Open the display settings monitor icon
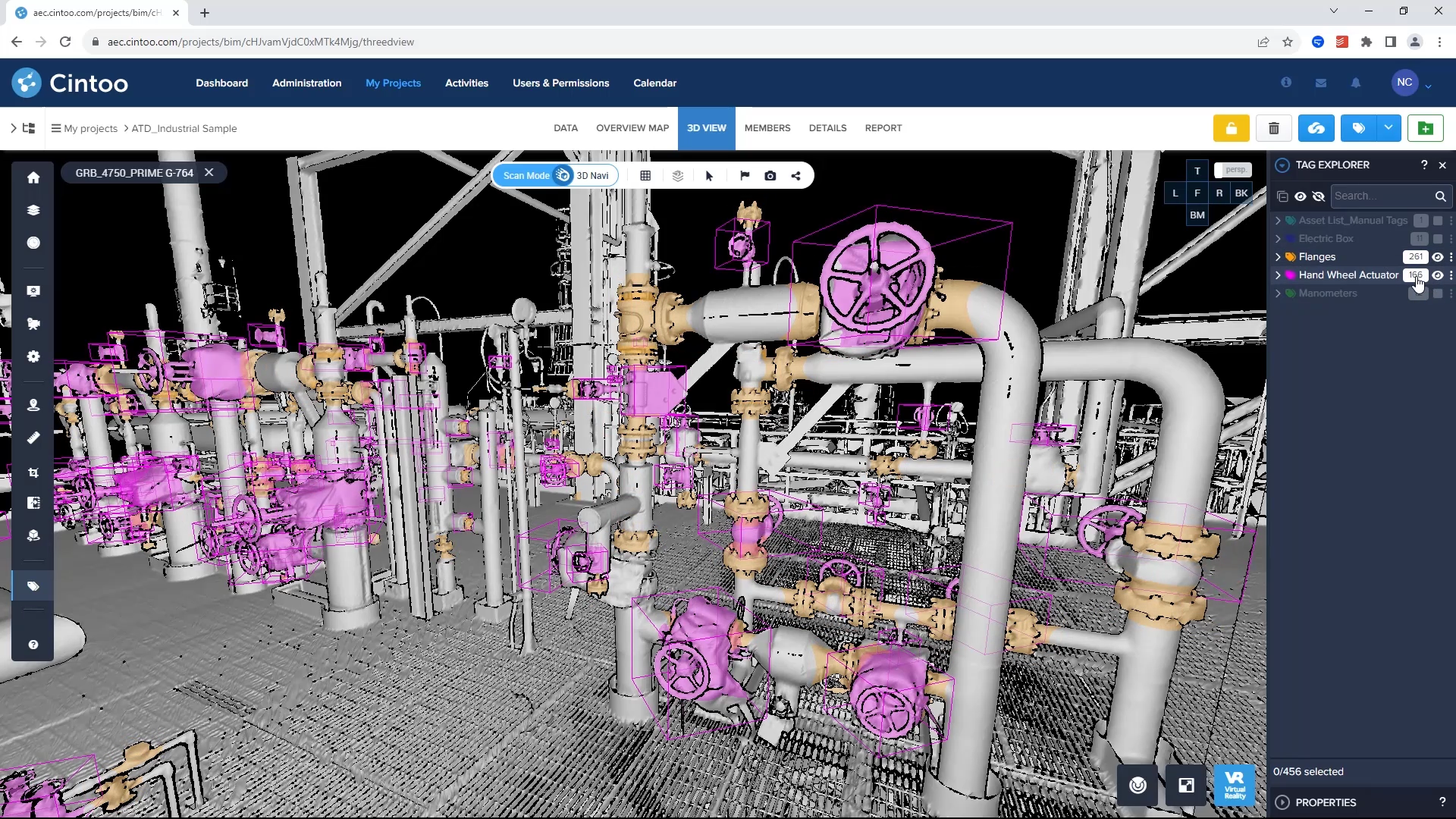The image size is (1456, 819). point(33,291)
